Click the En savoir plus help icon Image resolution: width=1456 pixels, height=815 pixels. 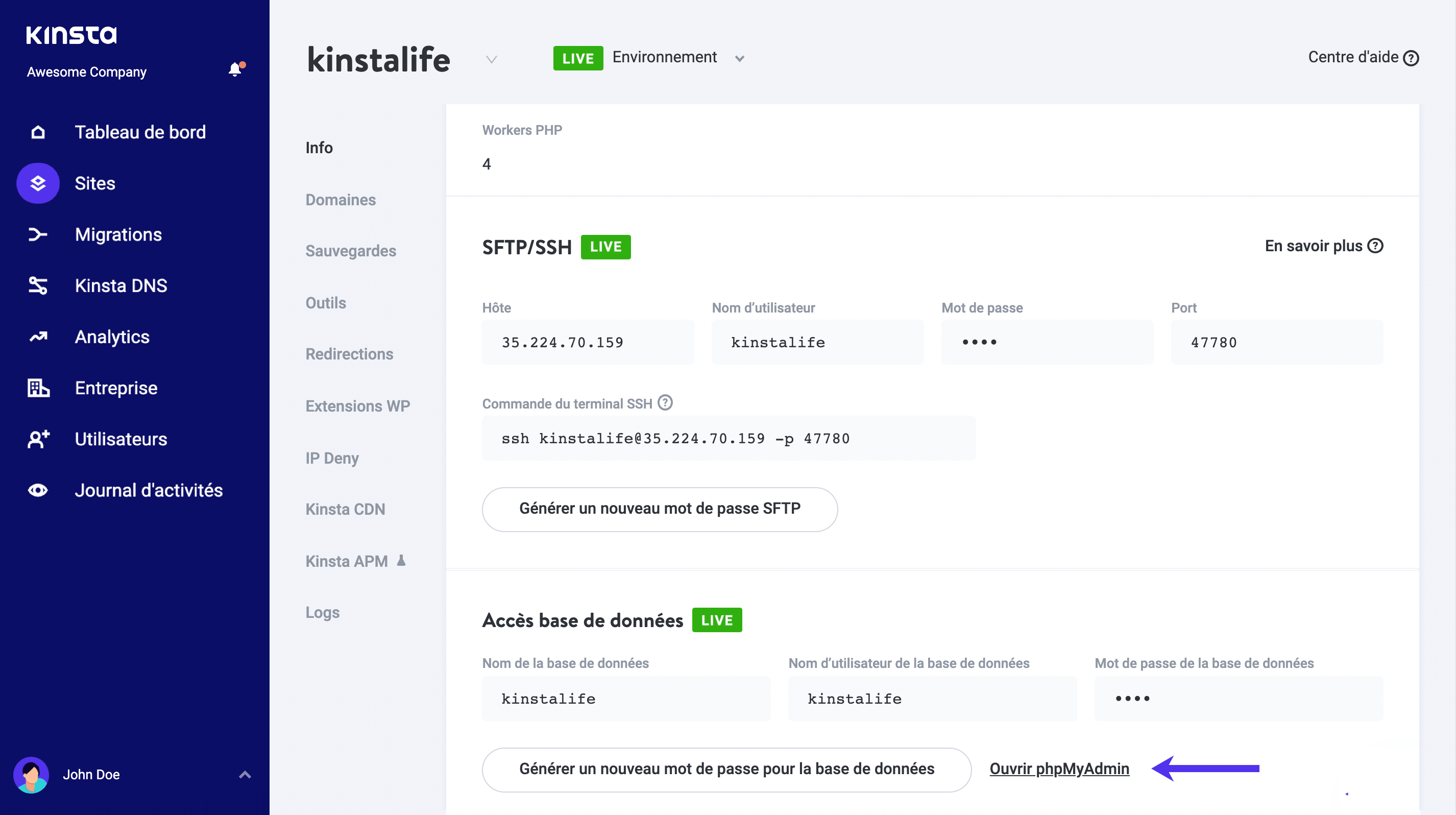coord(1376,246)
